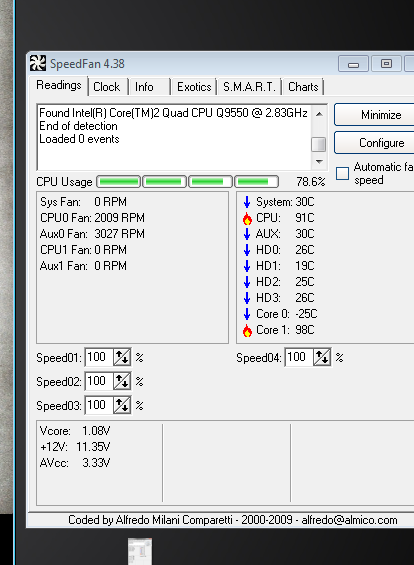414x565 pixels.
Task: Click the SpeedFan fan logo icon
Action: click(37, 63)
